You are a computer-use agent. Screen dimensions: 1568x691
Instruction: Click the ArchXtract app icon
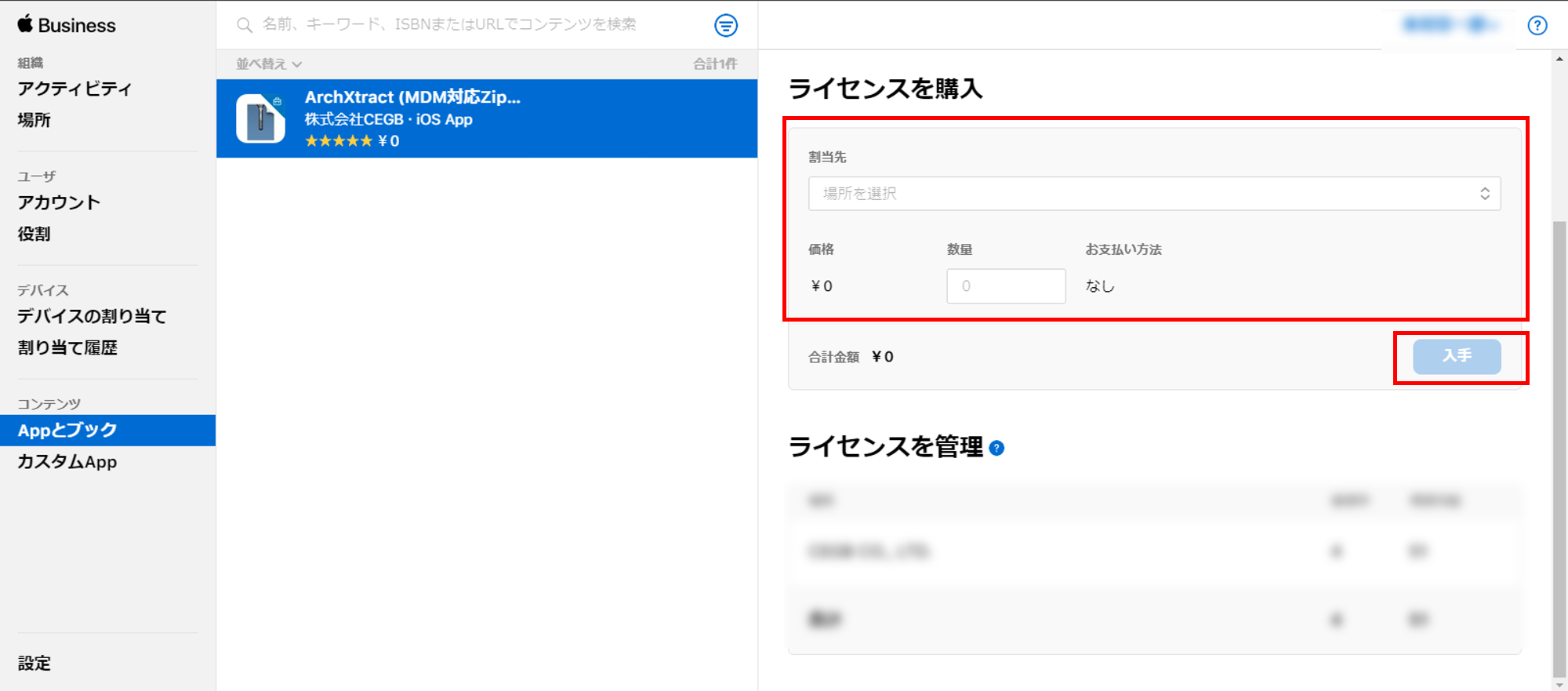(x=260, y=118)
